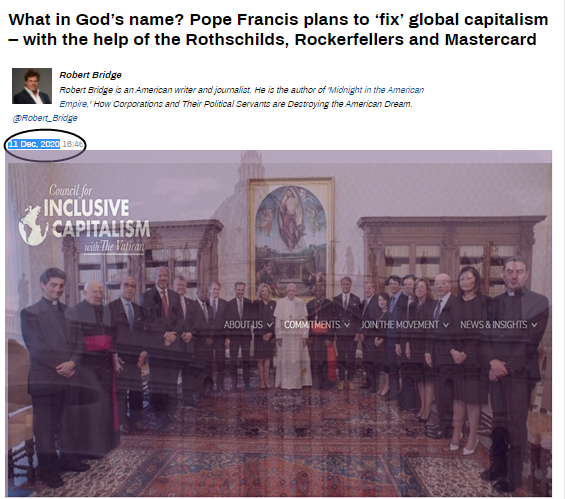Click the framed painting in the photo
Viewport: 565px width, 499px height.
pyautogui.click(x=291, y=238)
